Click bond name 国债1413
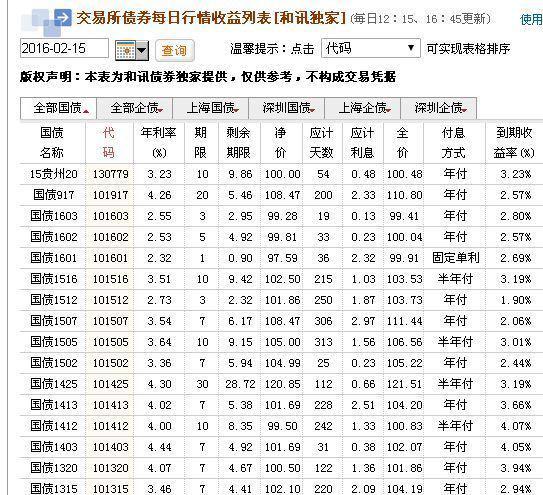The width and height of the screenshot is (543, 495). pyautogui.click(x=53, y=405)
